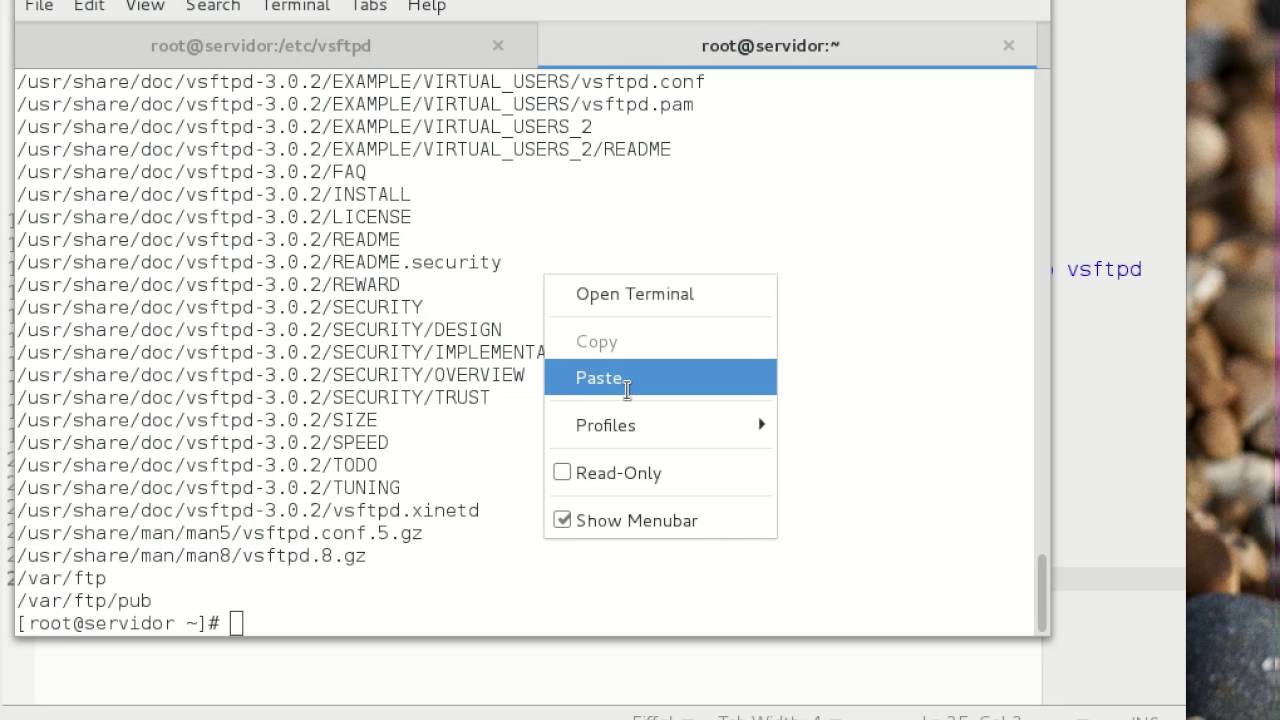Choose Open Terminal from context menu

[x=660, y=294]
